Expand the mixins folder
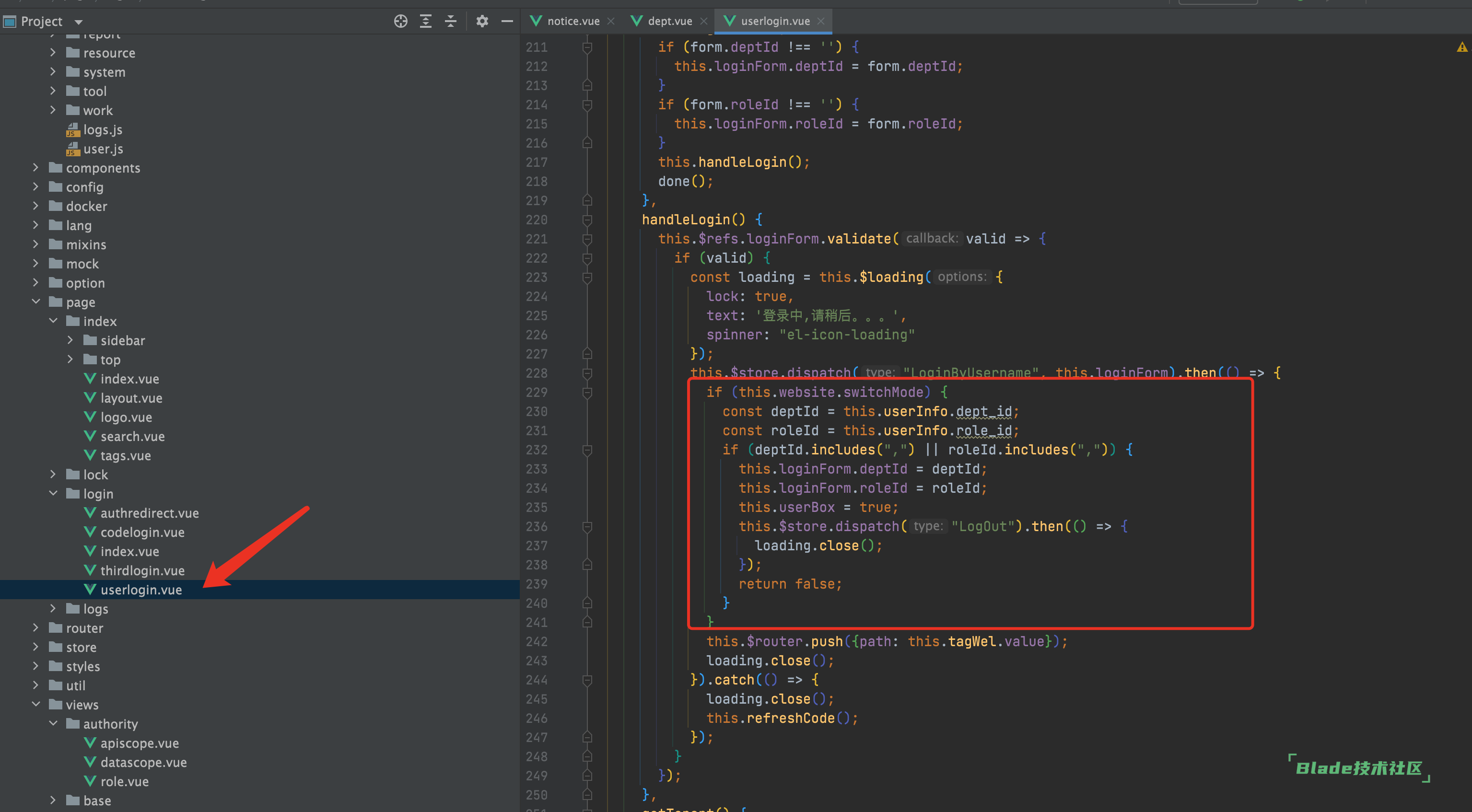Screen dimensions: 1472x812 [x=36, y=244]
